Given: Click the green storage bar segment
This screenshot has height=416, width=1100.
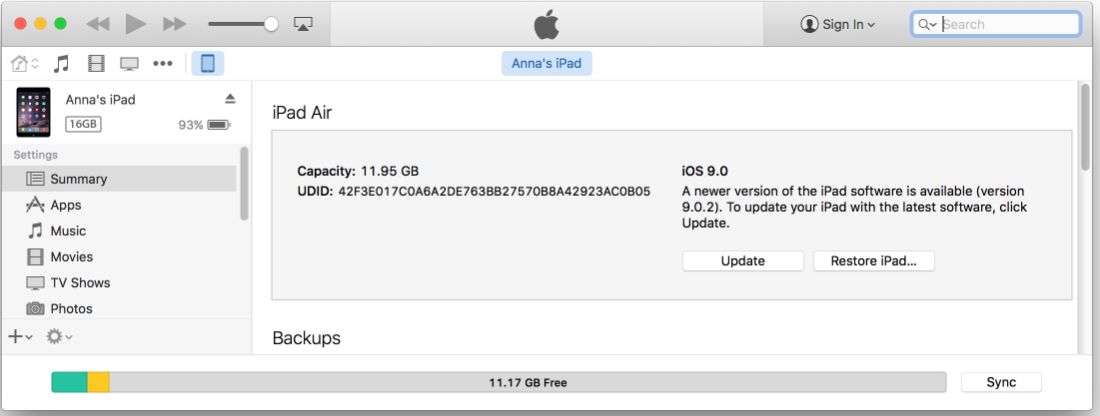Looking at the screenshot, I should tap(69, 382).
